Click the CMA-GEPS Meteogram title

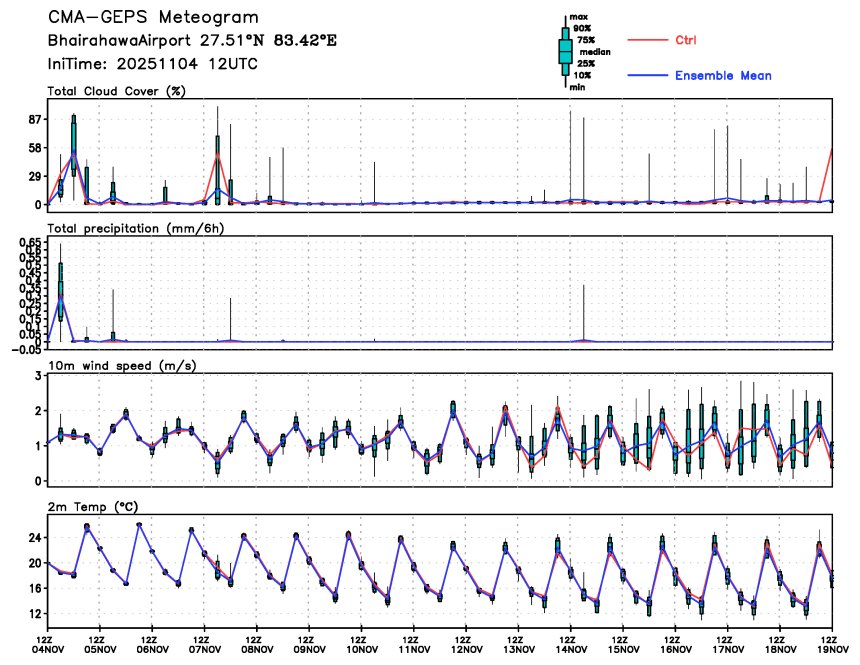pyautogui.click(x=153, y=17)
